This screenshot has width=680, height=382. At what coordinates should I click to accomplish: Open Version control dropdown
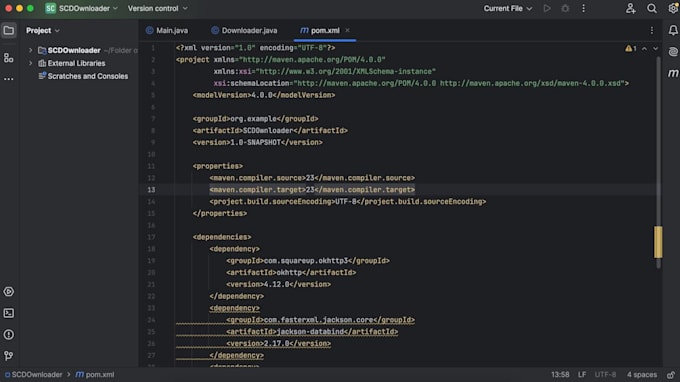point(157,8)
